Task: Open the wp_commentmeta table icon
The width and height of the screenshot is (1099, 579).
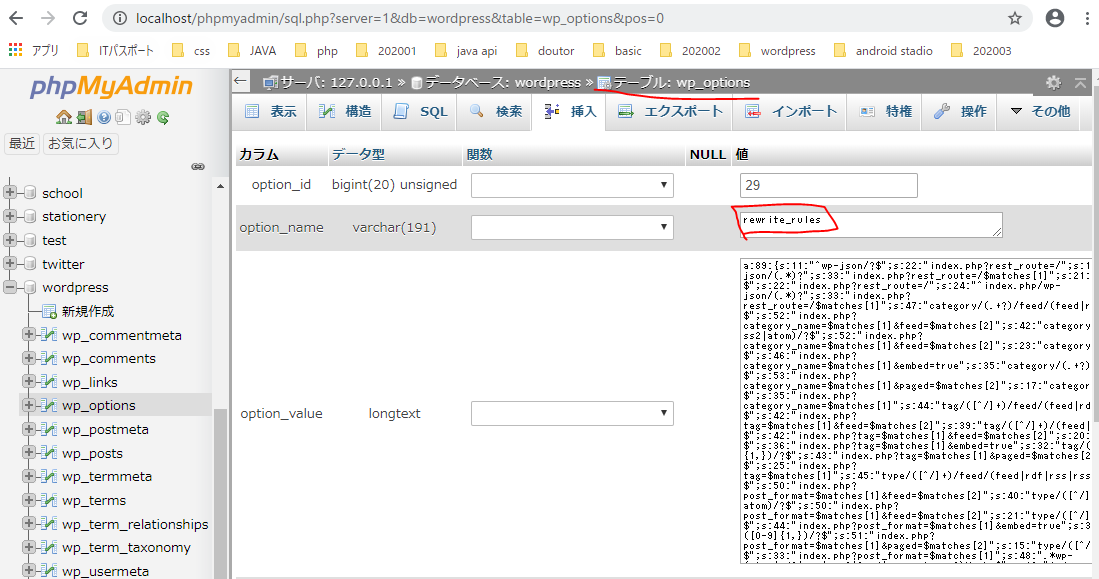Action: [49, 334]
